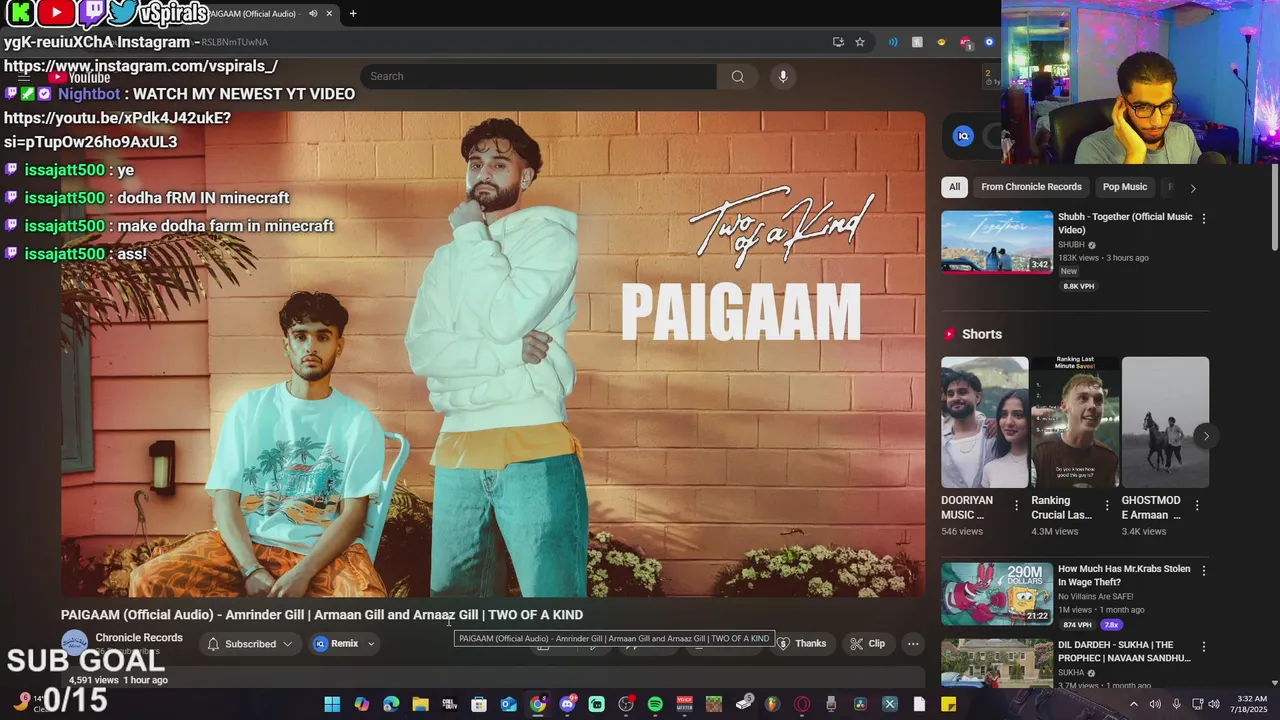
Task: Open the Minecraft grass block taskbar icon
Action: click(714, 704)
